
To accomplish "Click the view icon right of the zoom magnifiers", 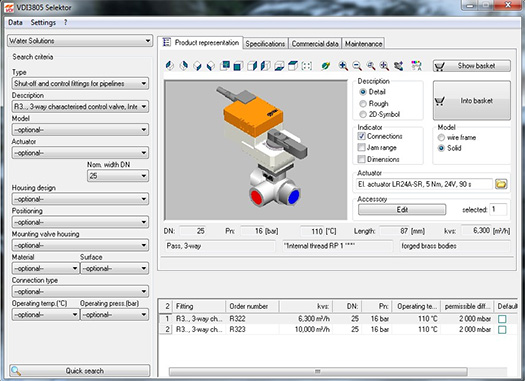I will click(398, 66).
